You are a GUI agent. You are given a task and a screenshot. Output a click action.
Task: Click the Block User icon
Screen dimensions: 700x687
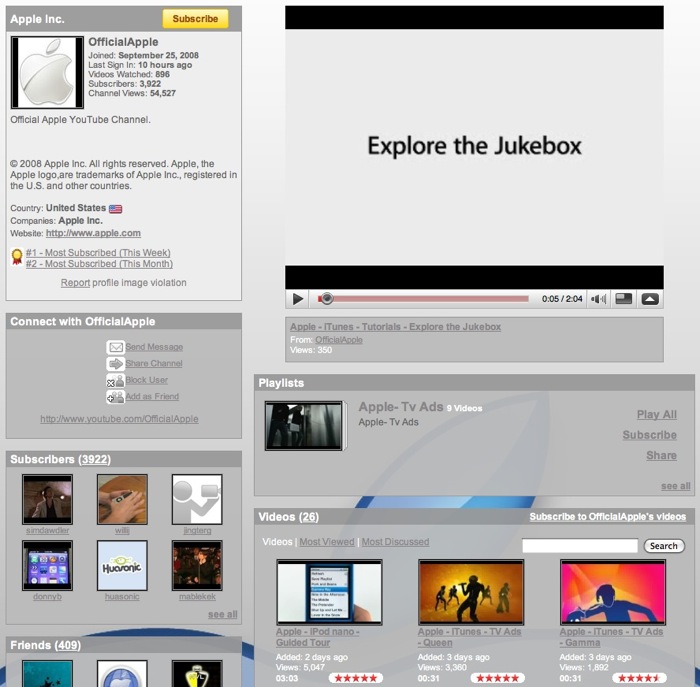point(115,380)
